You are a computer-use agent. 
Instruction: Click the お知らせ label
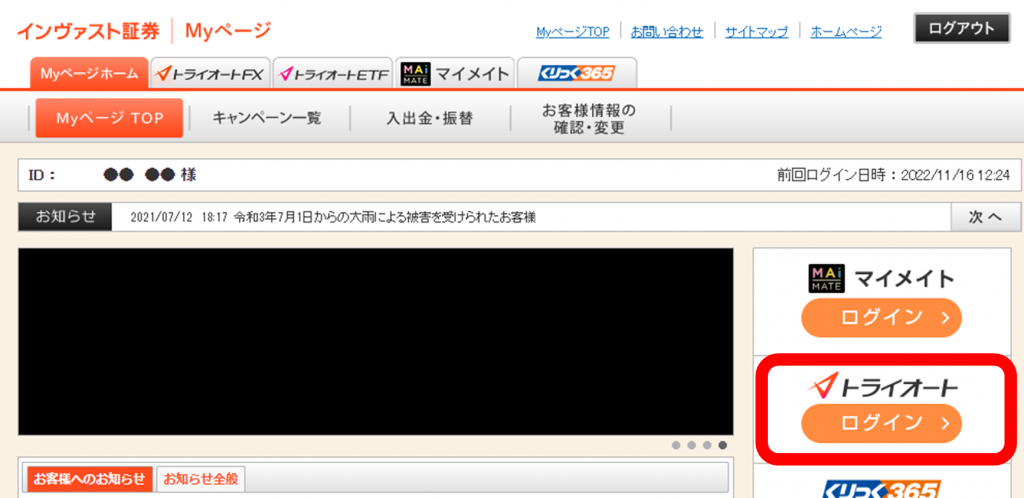(65, 217)
